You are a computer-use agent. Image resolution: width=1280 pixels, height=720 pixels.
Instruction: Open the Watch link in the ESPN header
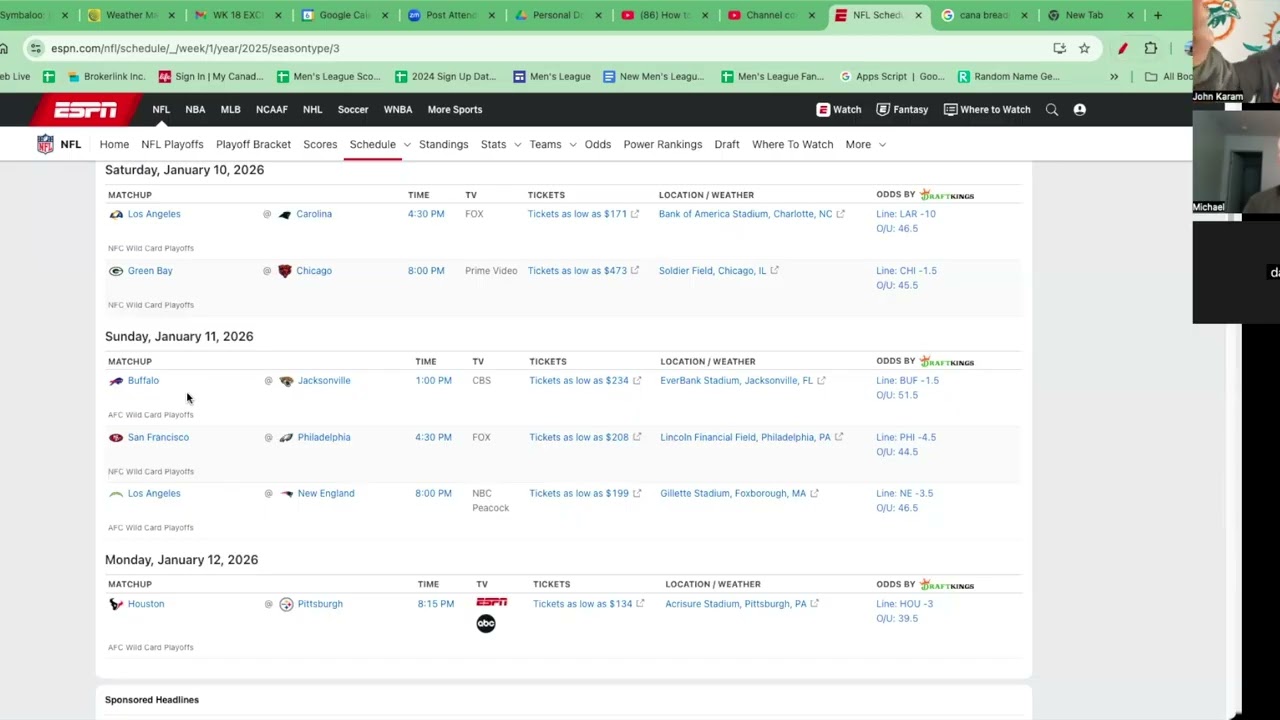[x=838, y=110]
